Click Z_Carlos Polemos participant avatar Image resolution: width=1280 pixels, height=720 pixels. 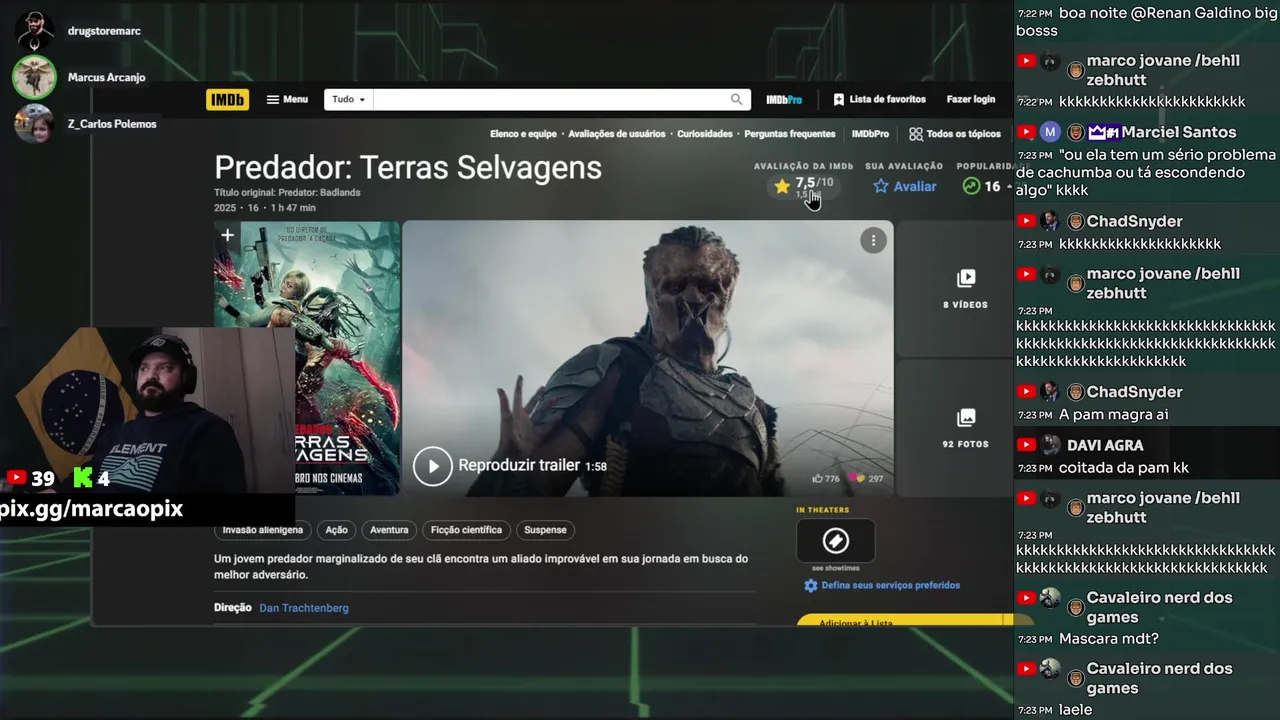(x=34, y=124)
